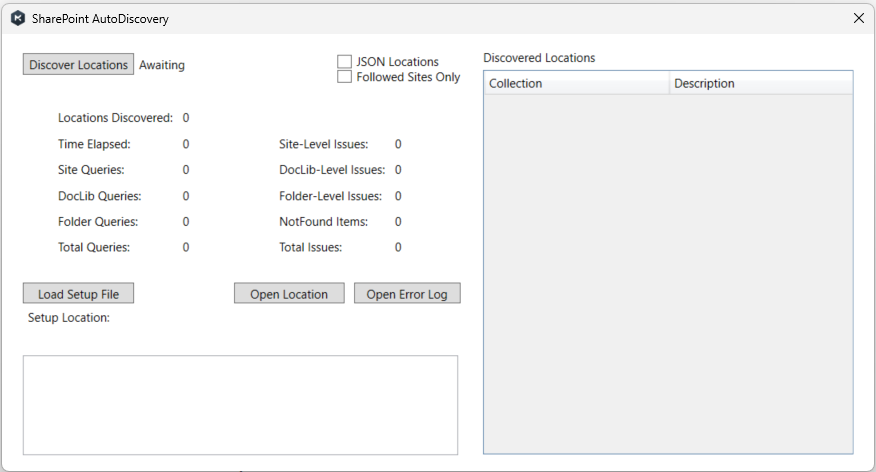Click inside the empty Discovered Locations list
876x472 pixels.
(x=668, y=270)
